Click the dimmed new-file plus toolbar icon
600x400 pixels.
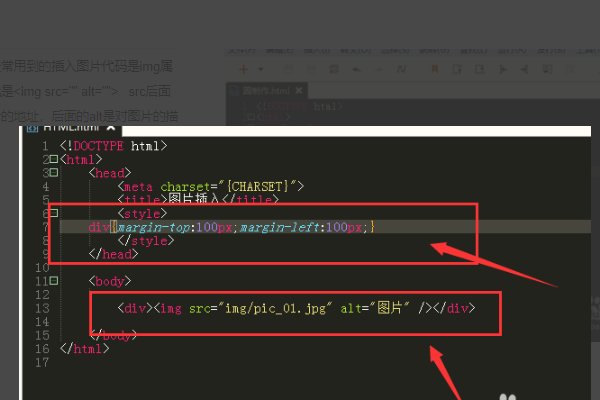coord(243,69)
